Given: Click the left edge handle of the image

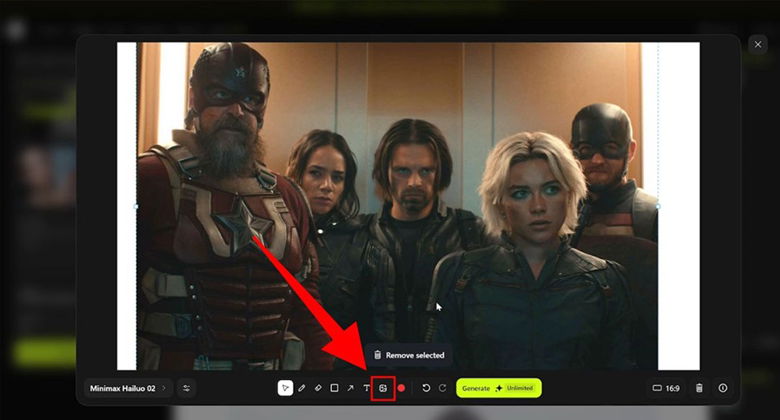Looking at the screenshot, I should point(137,205).
